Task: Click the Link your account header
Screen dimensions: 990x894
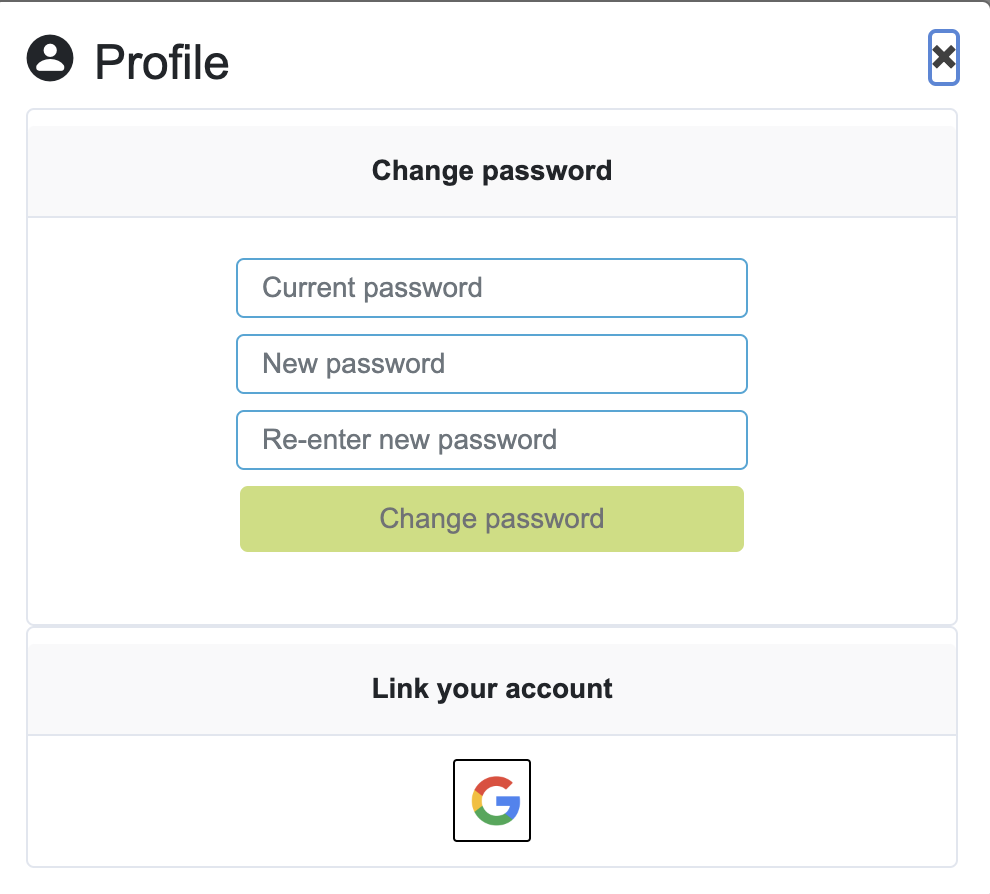Action: point(492,689)
